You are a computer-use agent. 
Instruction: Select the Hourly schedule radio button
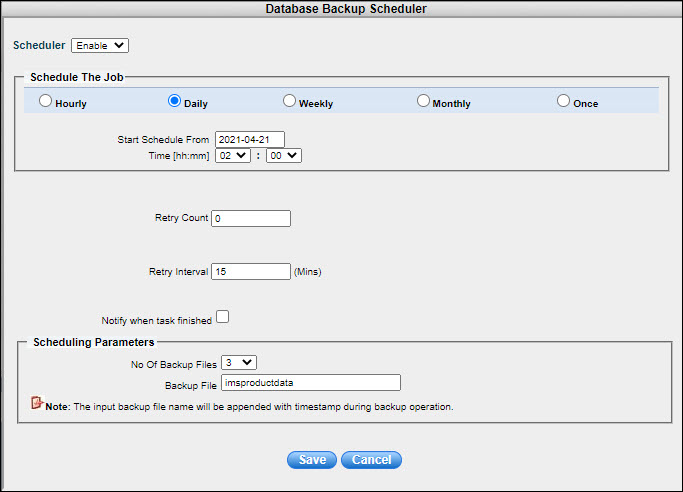(44, 101)
